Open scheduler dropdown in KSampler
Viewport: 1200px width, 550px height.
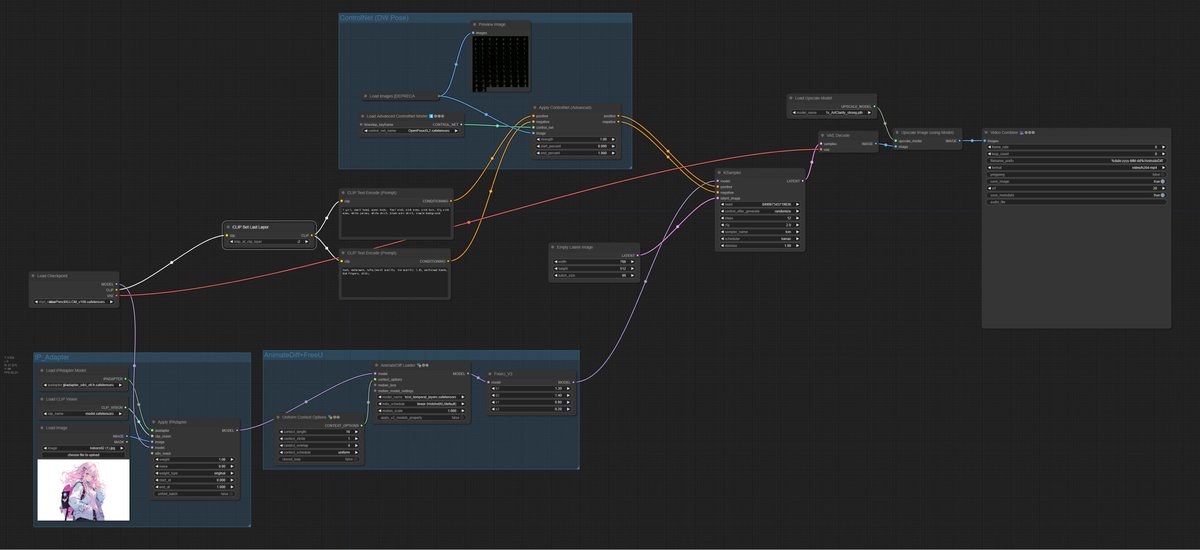click(x=760, y=239)
